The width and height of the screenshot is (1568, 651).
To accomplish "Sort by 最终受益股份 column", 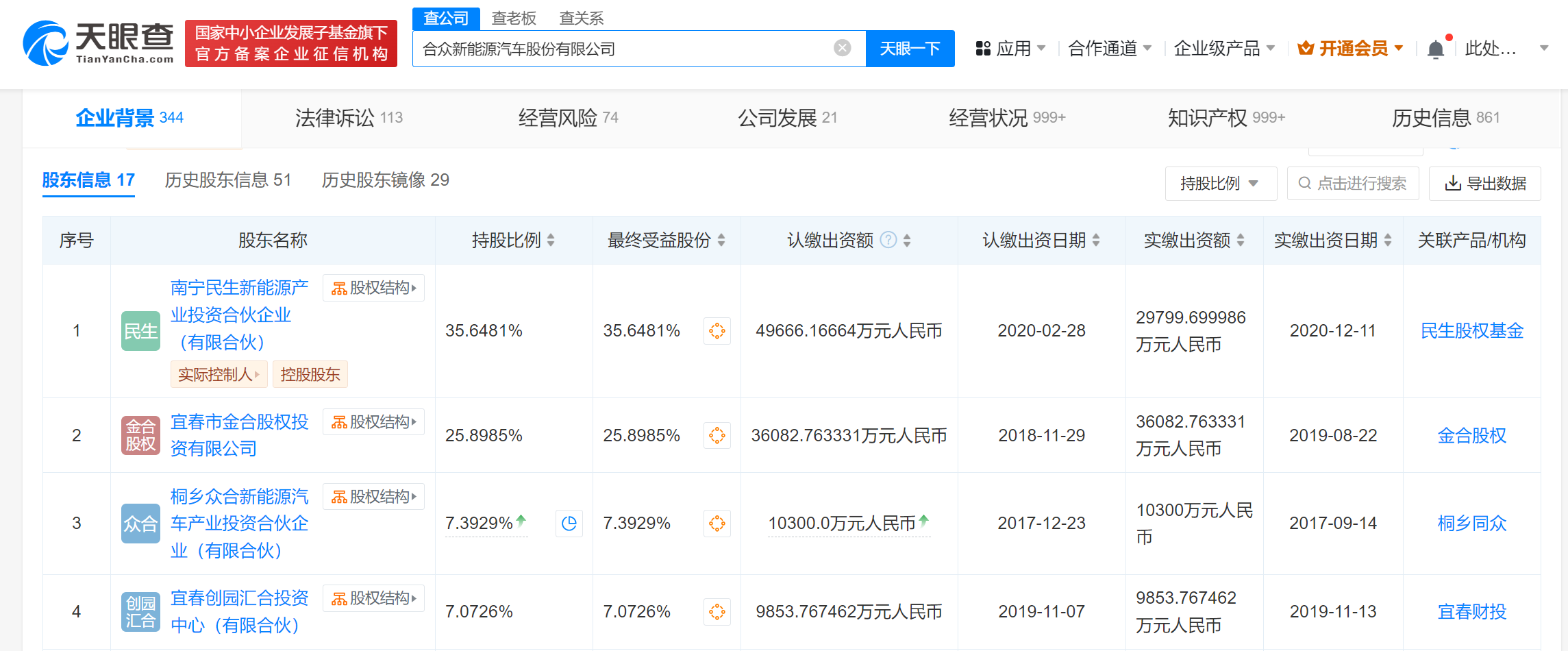I will [721, 240].
